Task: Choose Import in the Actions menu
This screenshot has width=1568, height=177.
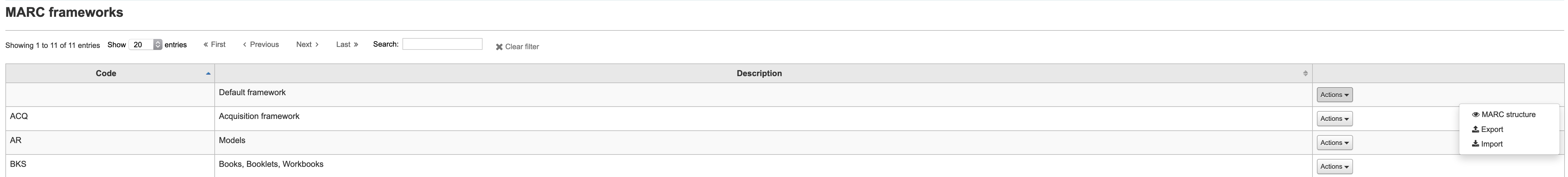Action: coord(1492,144)
